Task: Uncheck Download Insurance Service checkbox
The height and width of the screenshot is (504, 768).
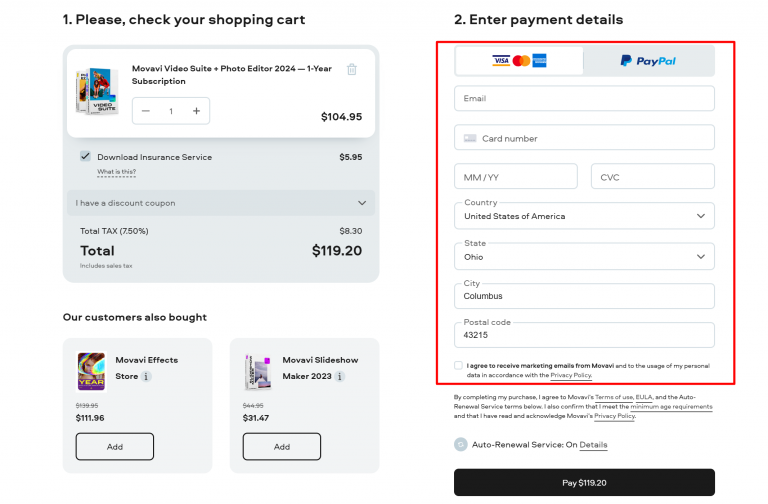Action: coord(85,156)
